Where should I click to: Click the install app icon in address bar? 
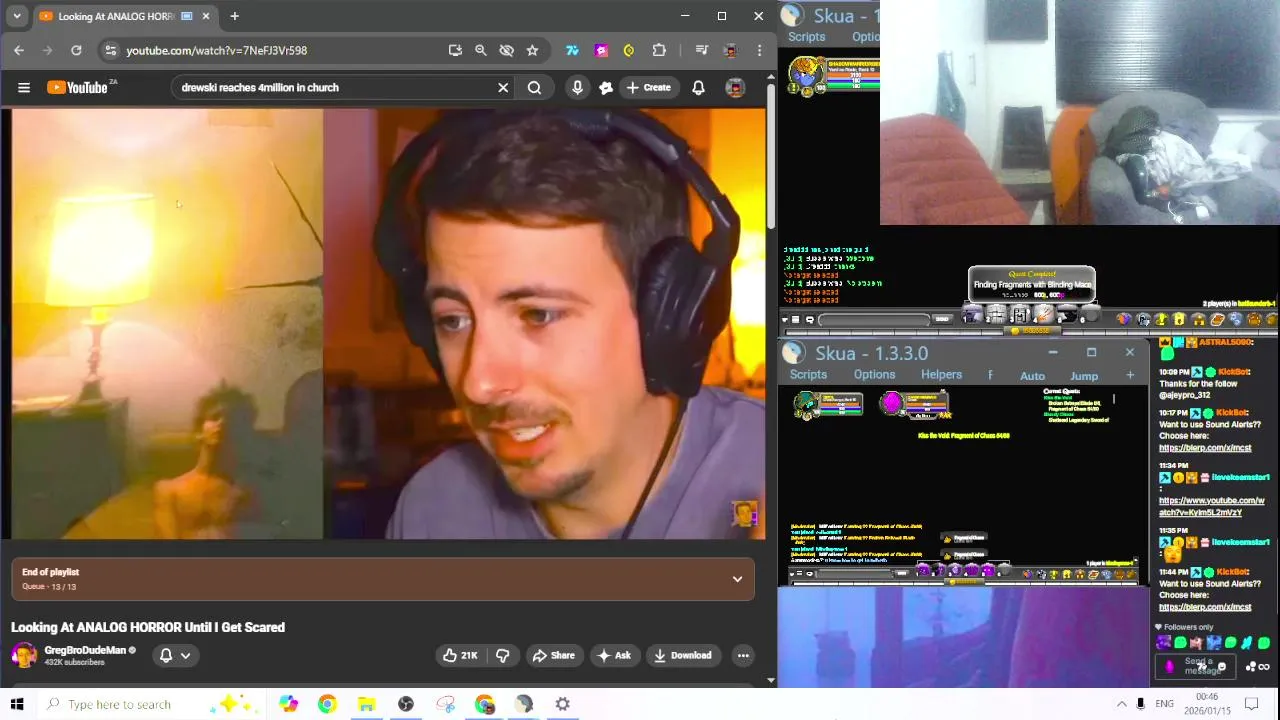[455, 50]
